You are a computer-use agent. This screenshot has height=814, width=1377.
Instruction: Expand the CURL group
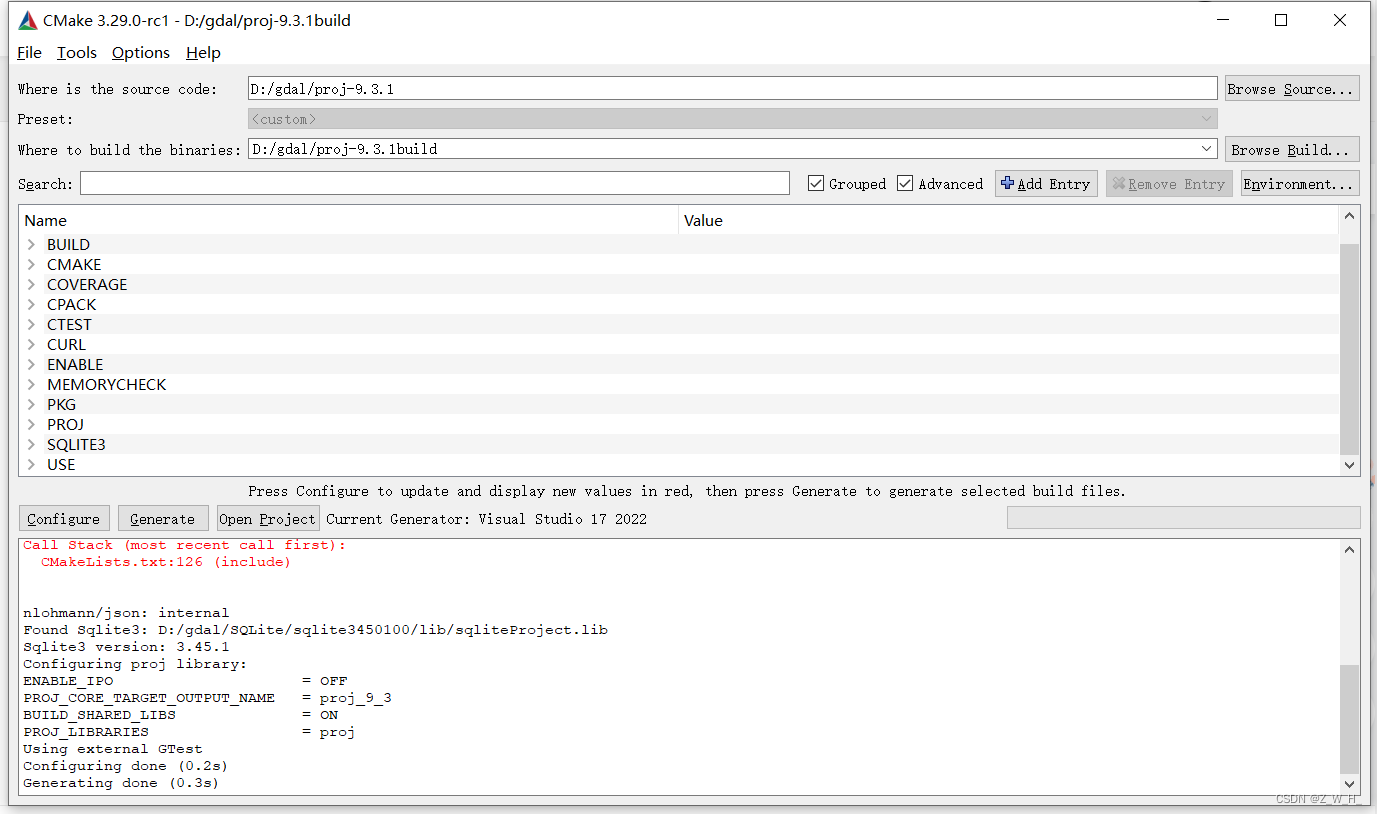31,344
